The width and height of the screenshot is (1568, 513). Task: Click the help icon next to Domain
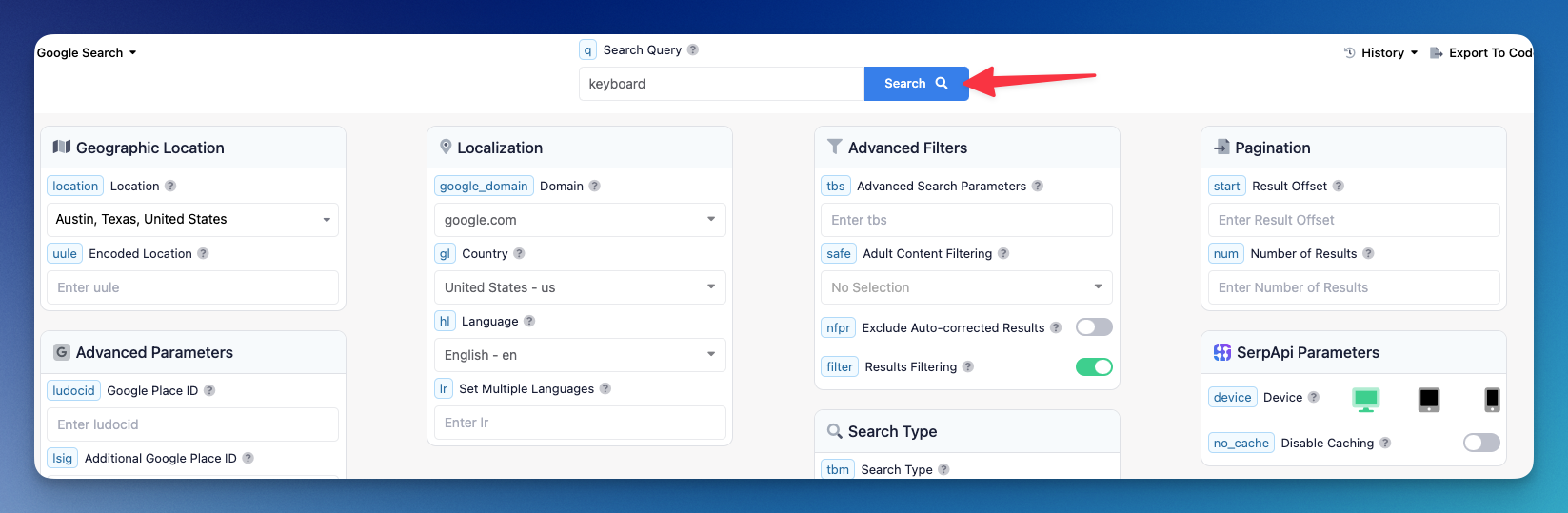tap(594, 186)
